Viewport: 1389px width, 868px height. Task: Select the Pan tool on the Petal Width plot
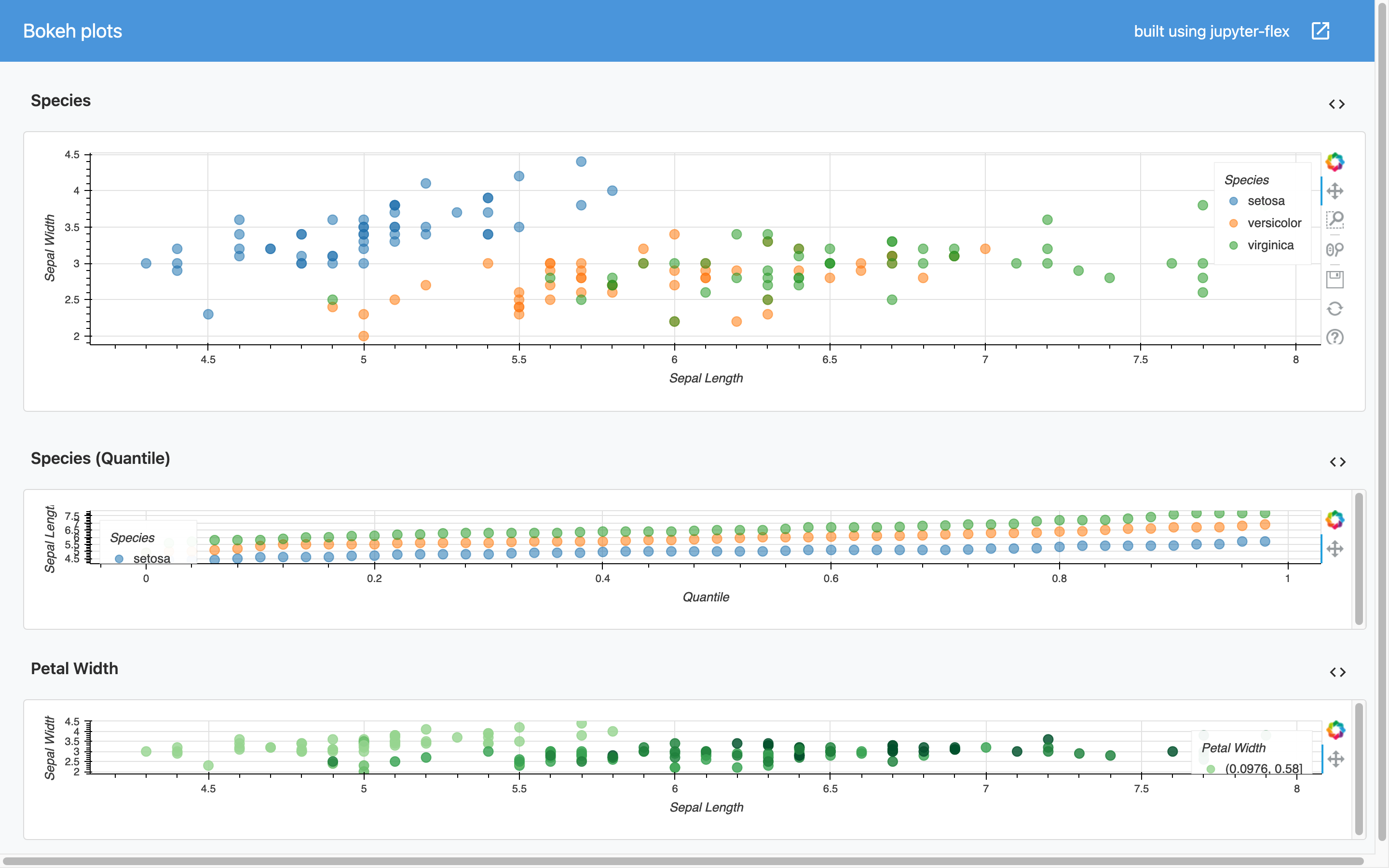point(1335,759)
